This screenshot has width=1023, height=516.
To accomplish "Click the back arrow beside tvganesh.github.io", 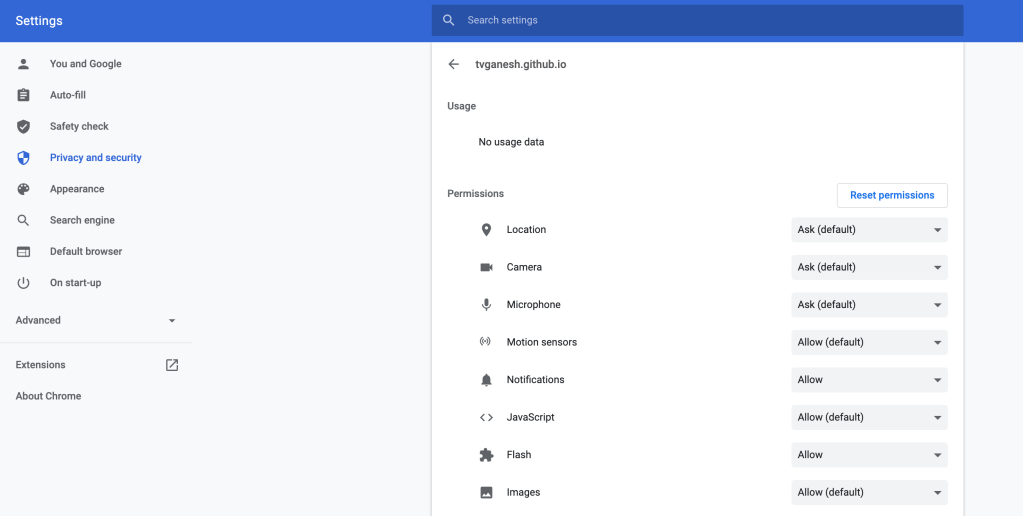I will pos(454,64).
